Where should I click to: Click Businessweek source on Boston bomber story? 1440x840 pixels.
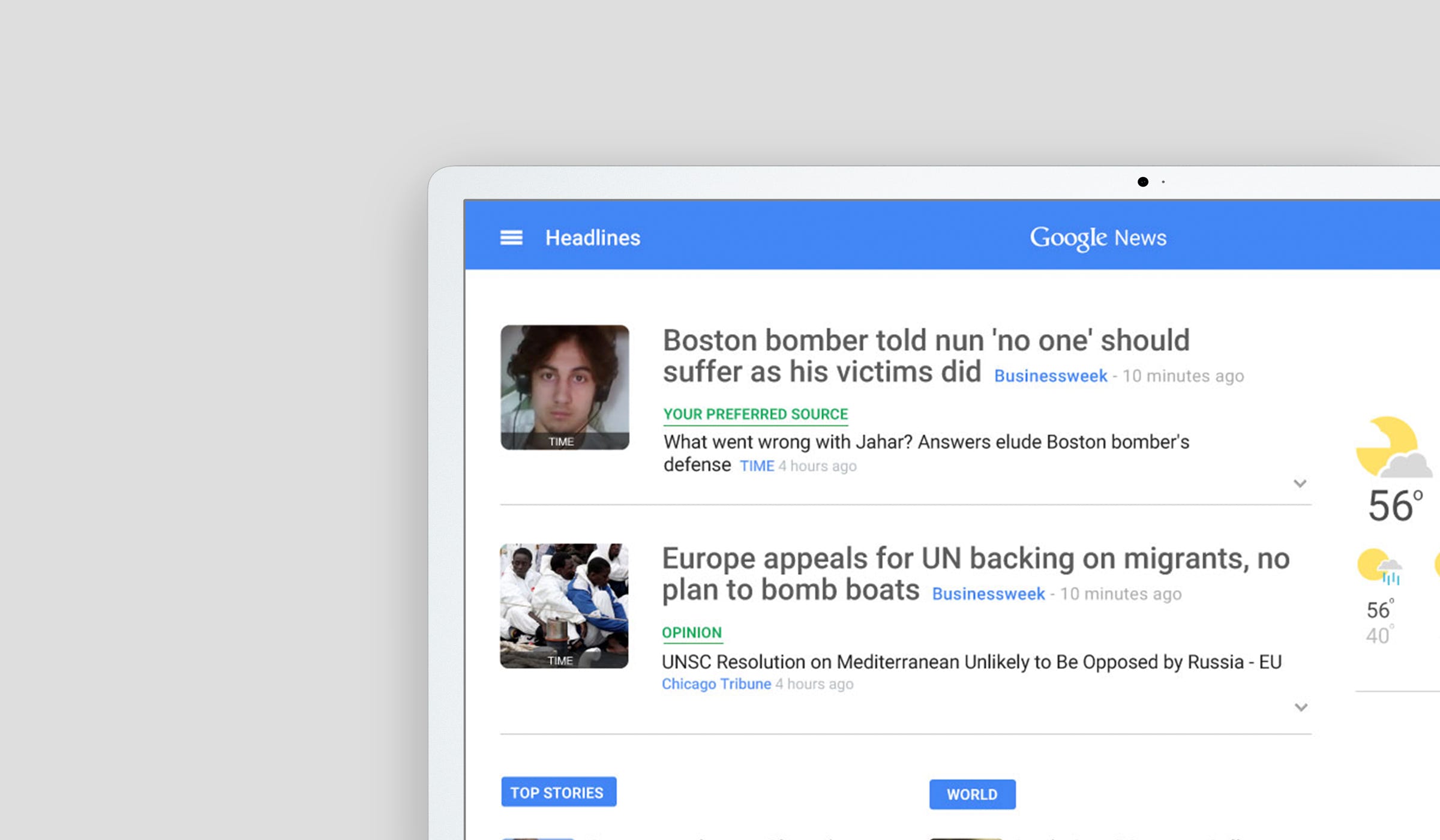tap(1051, 376)
